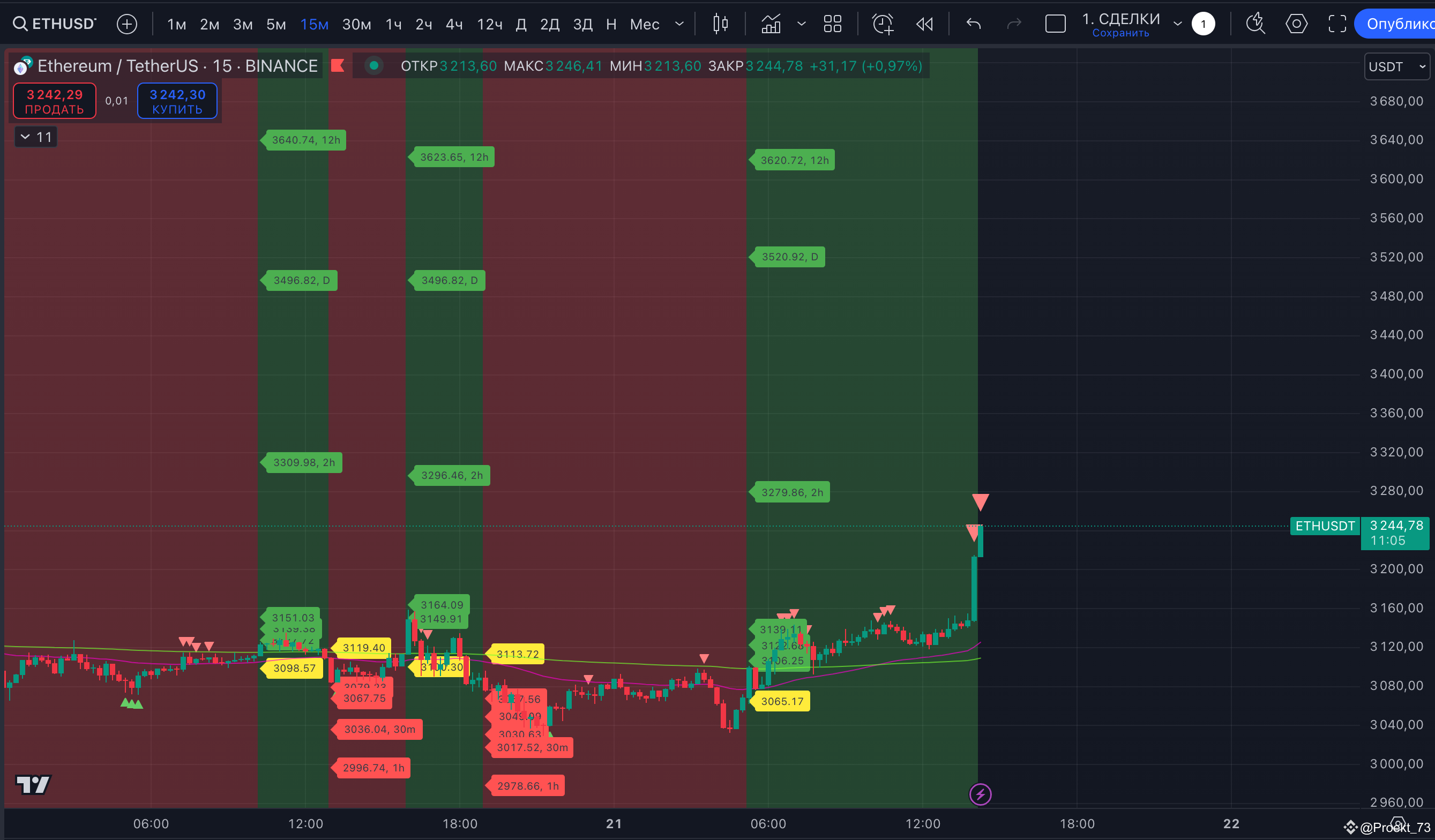Select the 1ч timeframe

pos(393,24)
